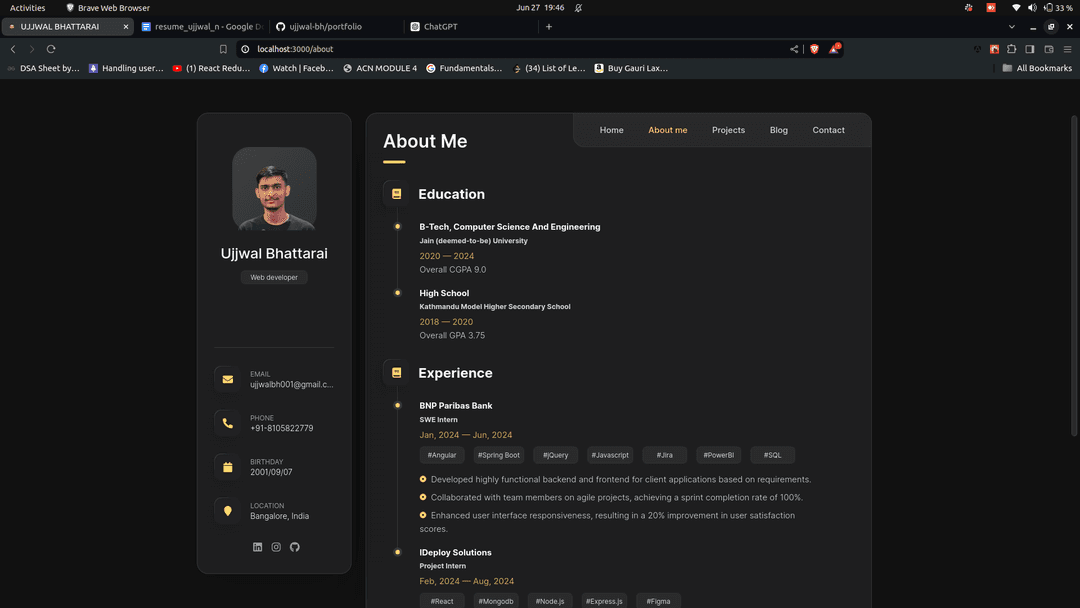This screenshot has width=1080, height=608.
Task: Open DSA Sheet bookmark
Action: (x=43, y=68)
